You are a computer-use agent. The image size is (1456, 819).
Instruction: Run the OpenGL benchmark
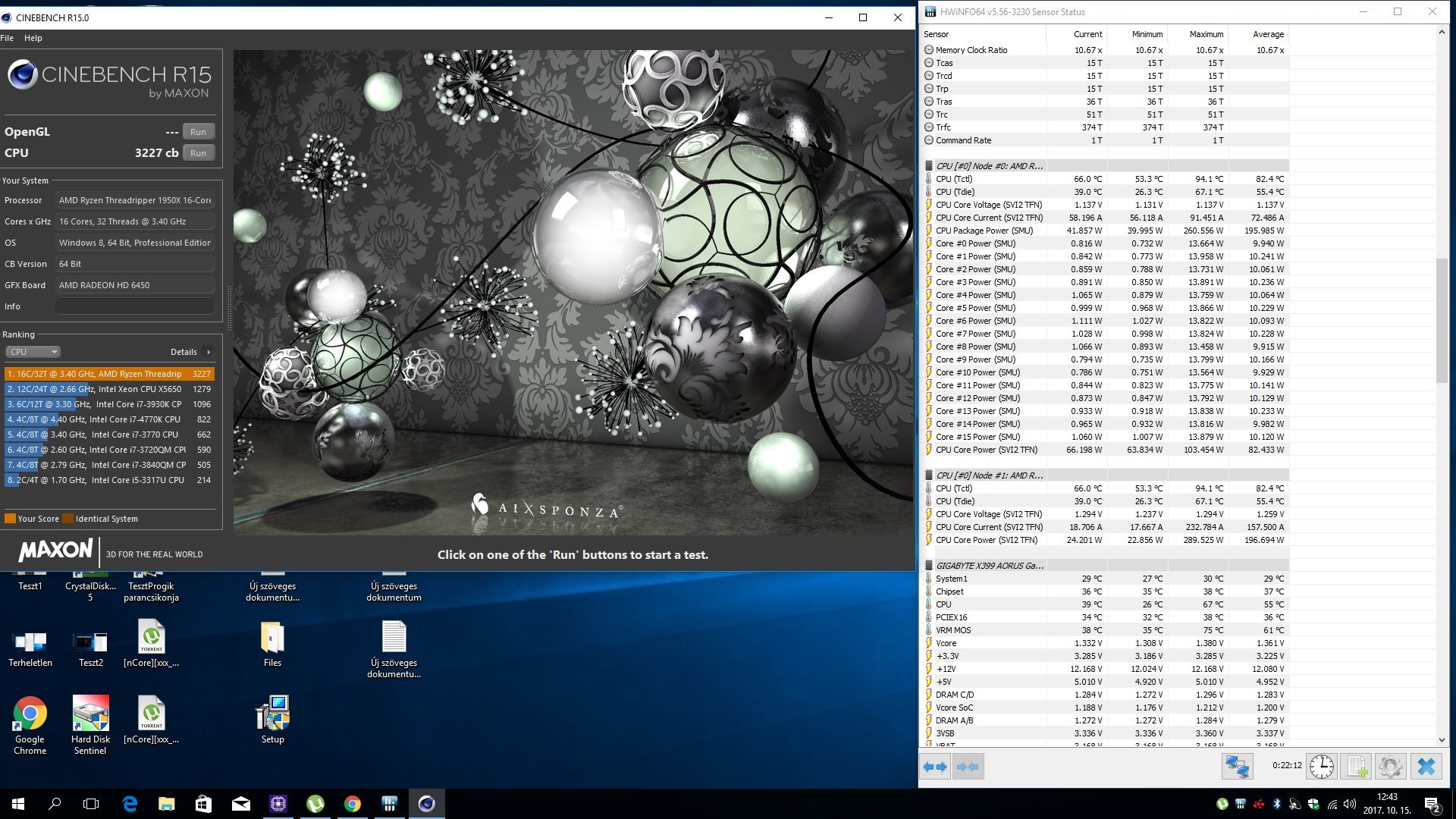198,132
